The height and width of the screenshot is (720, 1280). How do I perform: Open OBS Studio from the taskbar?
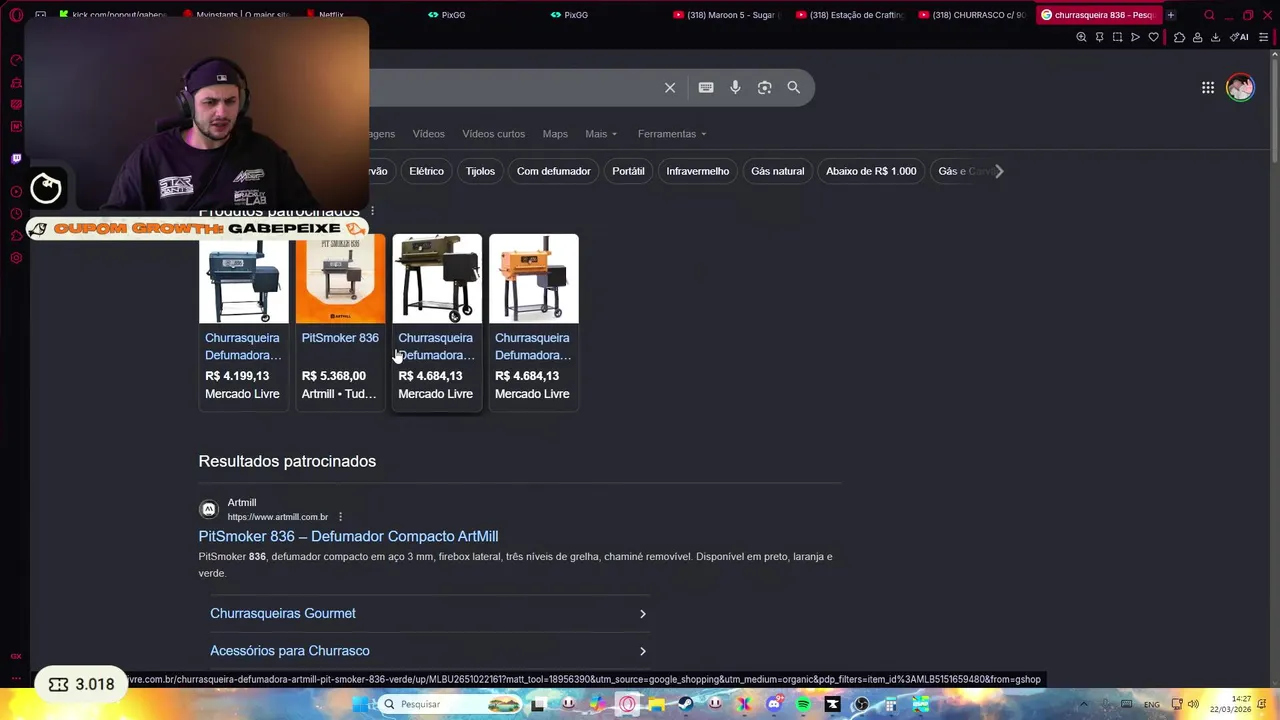click(861, 704)
